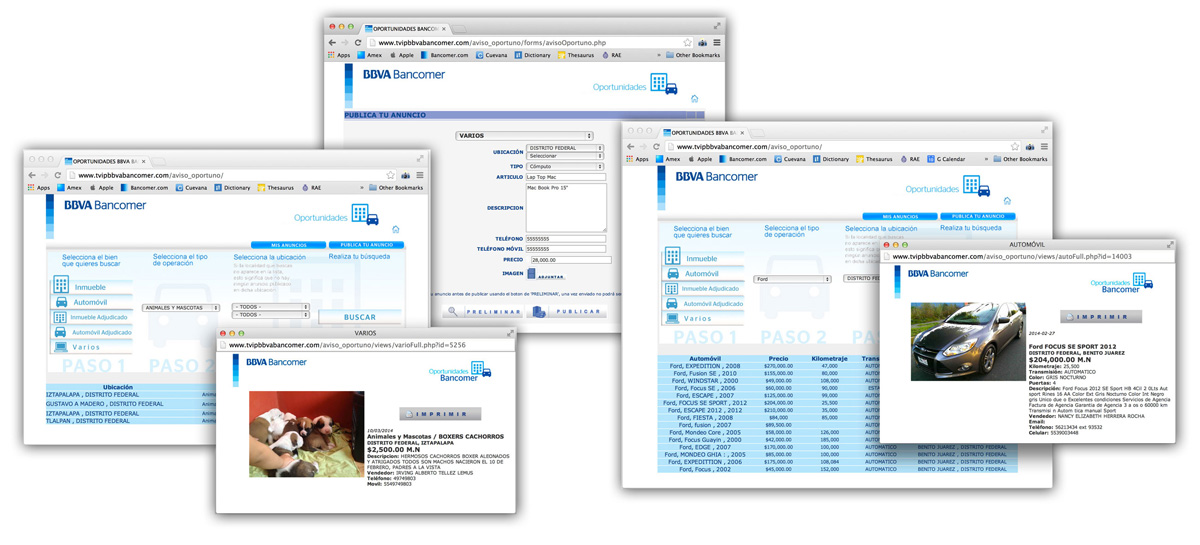Click the Articulo field containing Lap Top Mac
1200x545 pixels.
(x=566, y=177)
